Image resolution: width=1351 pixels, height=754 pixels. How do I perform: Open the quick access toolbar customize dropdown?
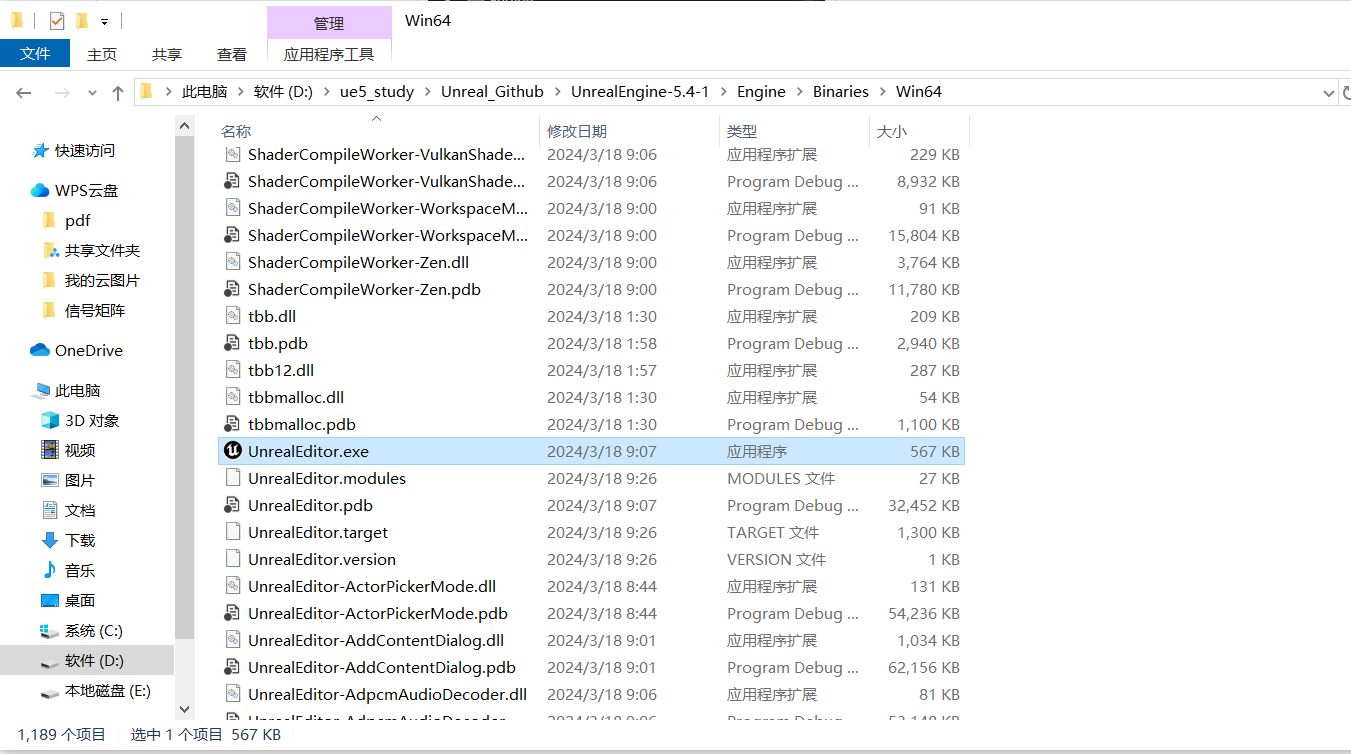tap(104, 21)
